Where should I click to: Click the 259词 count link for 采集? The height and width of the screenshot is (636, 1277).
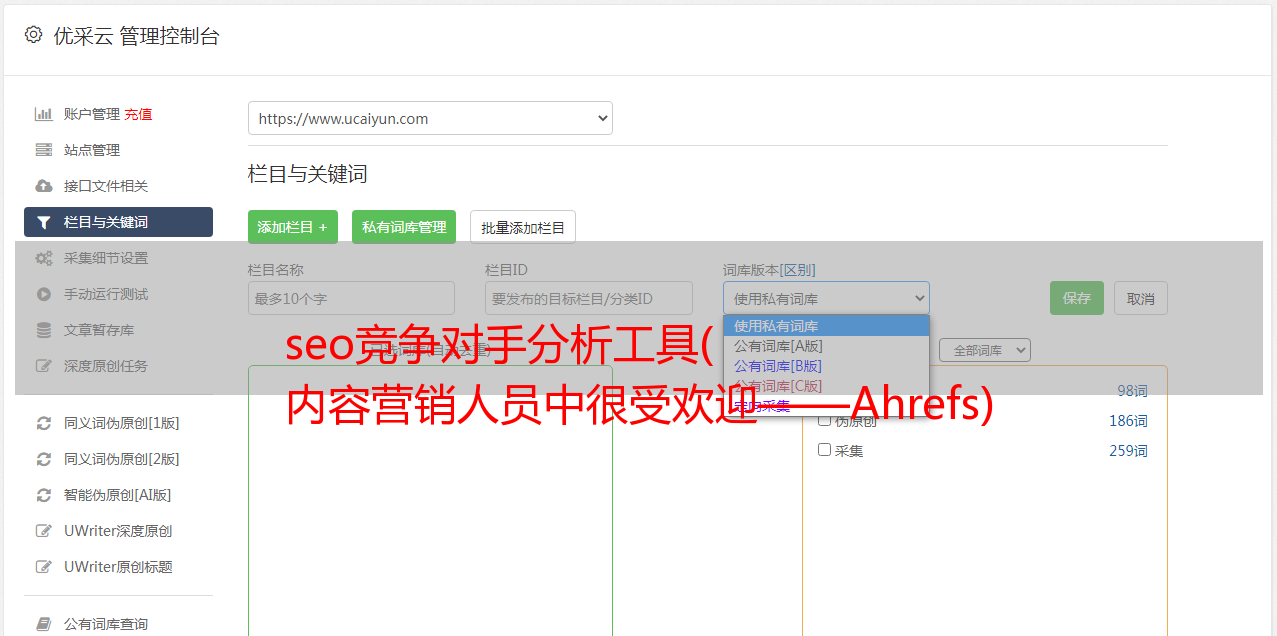[1128, 451]
